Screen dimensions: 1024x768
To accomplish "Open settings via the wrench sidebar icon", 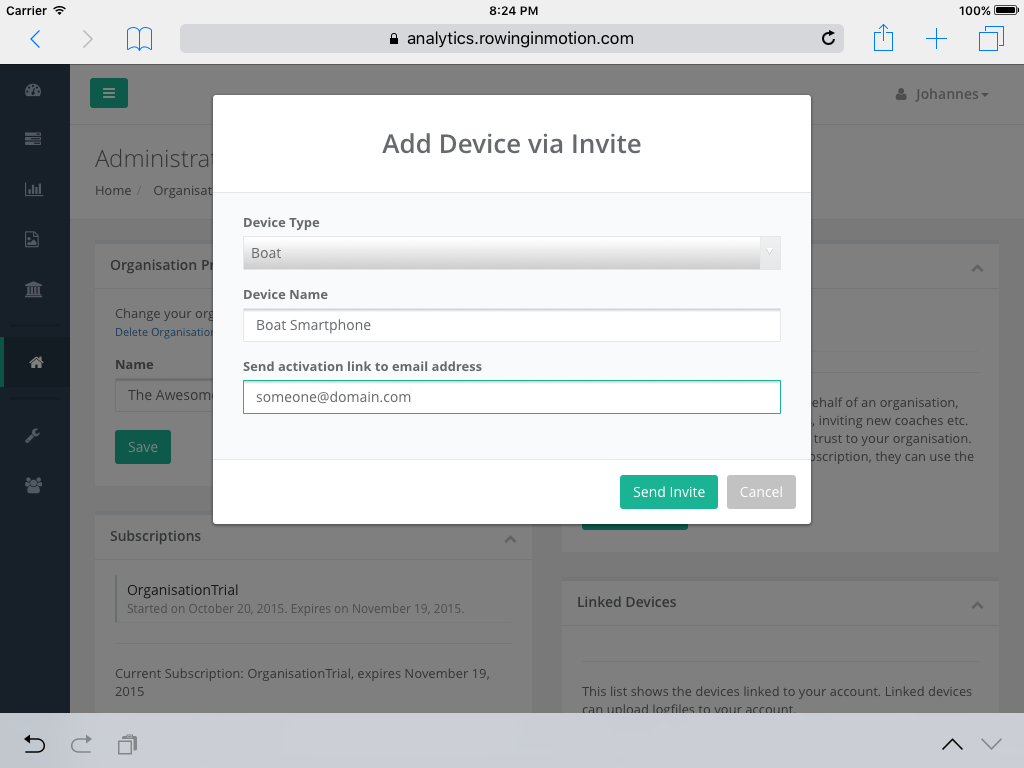I will pos(33,435).
